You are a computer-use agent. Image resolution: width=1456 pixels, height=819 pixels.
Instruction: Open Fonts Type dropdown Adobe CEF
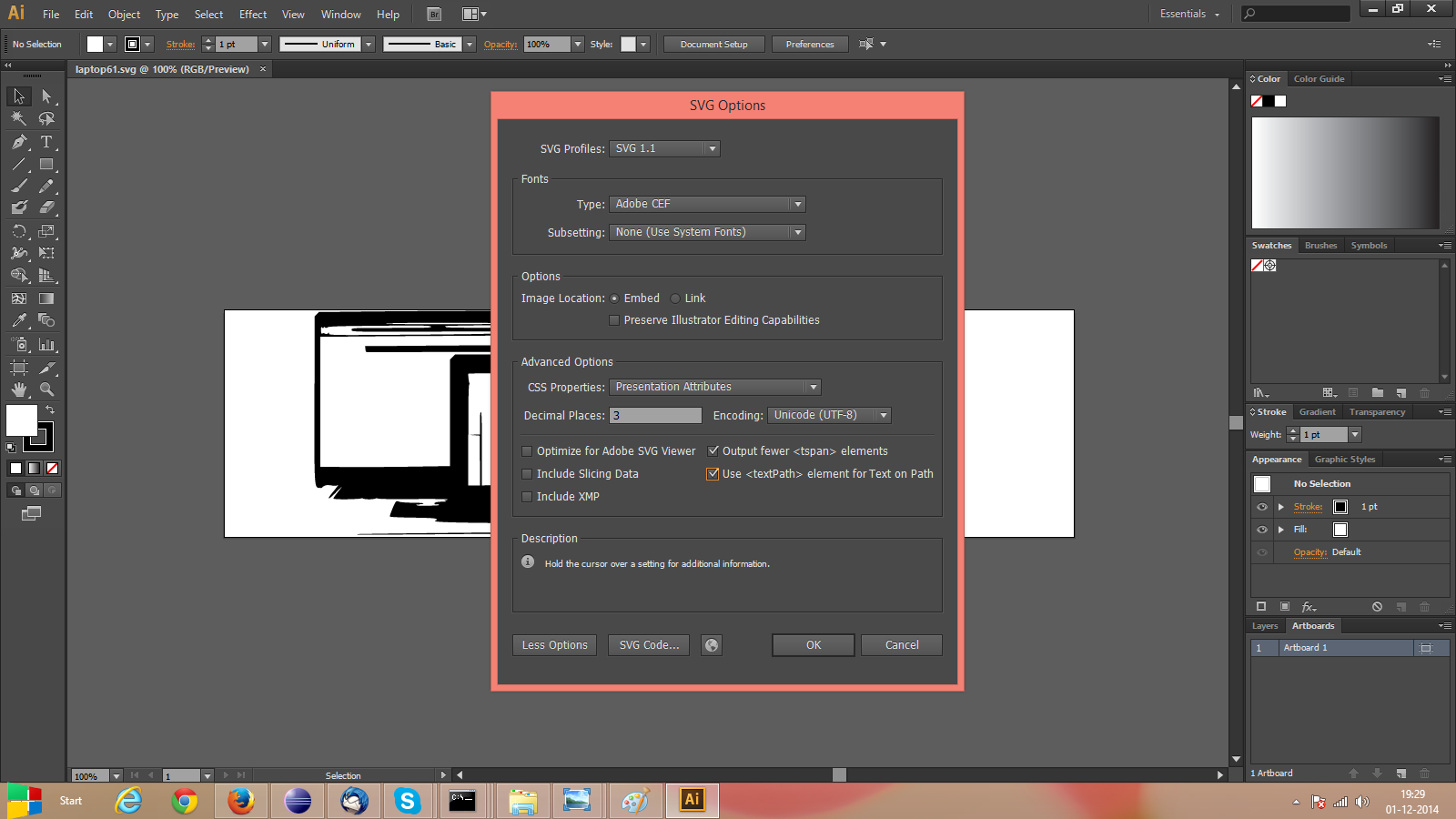[707, 204]
